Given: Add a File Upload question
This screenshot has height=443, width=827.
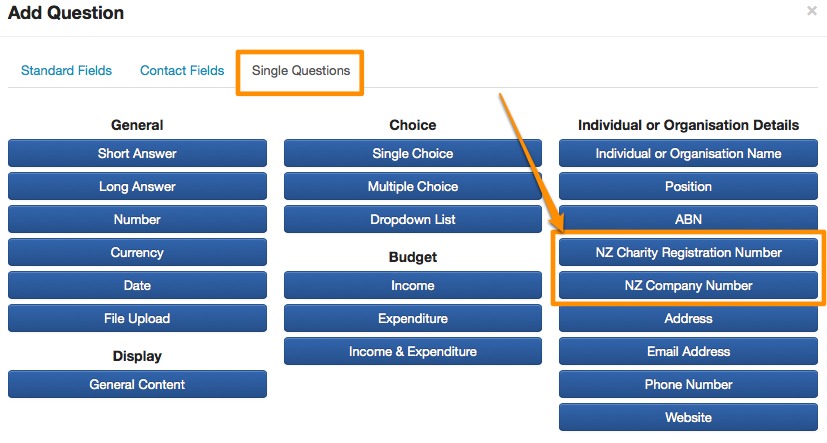Looking at the screenshot, I should 137,319.
